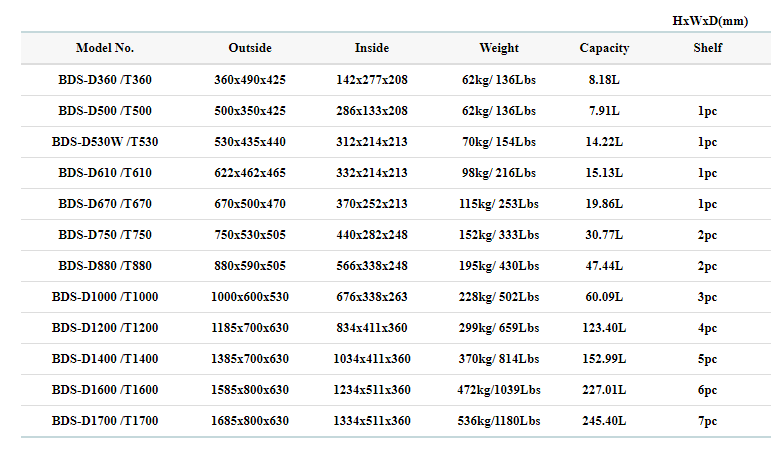Viewport: 776px width, 452px height.
Task: Select model BDS-D360 /T360 cell
Action: point(104,80)
